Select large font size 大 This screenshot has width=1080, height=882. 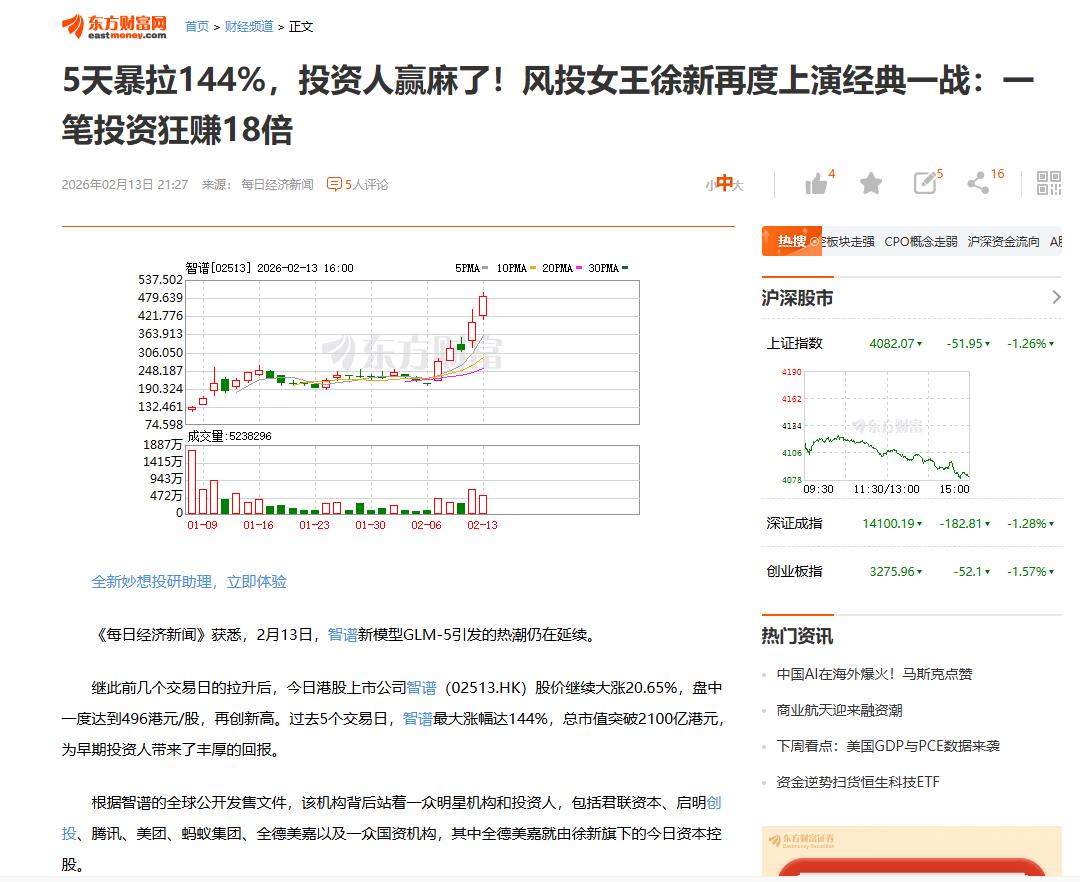tap(738, 185)
